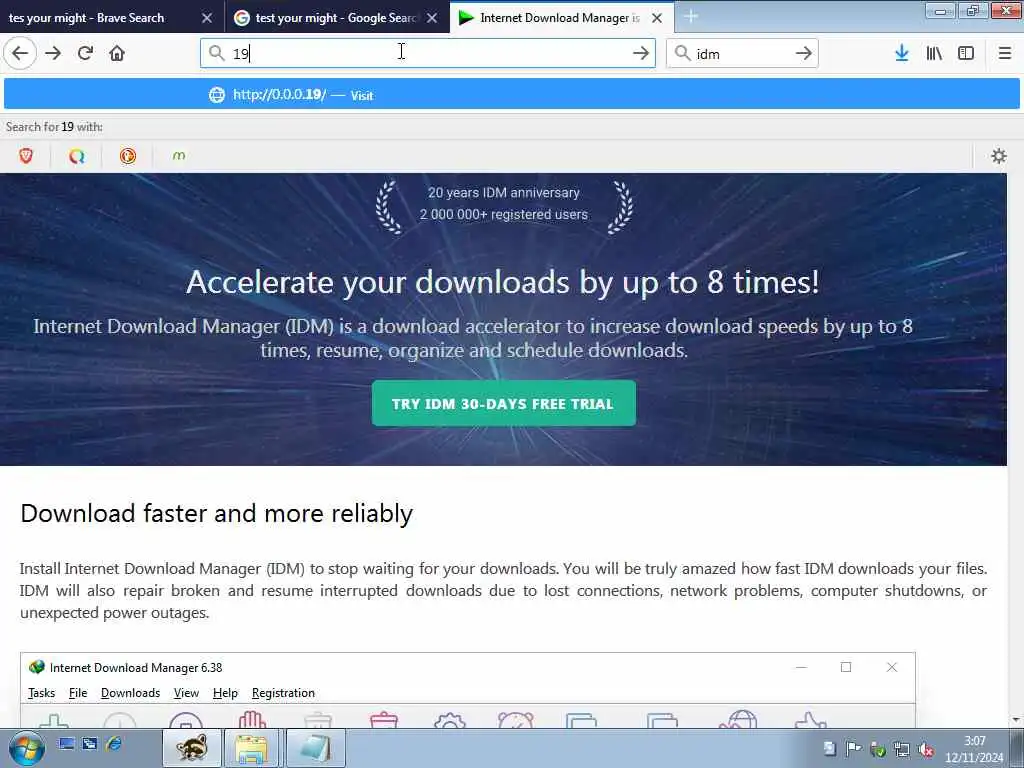
Task: Click the go arrow in address bar
Action: click(x=641, y=53)
